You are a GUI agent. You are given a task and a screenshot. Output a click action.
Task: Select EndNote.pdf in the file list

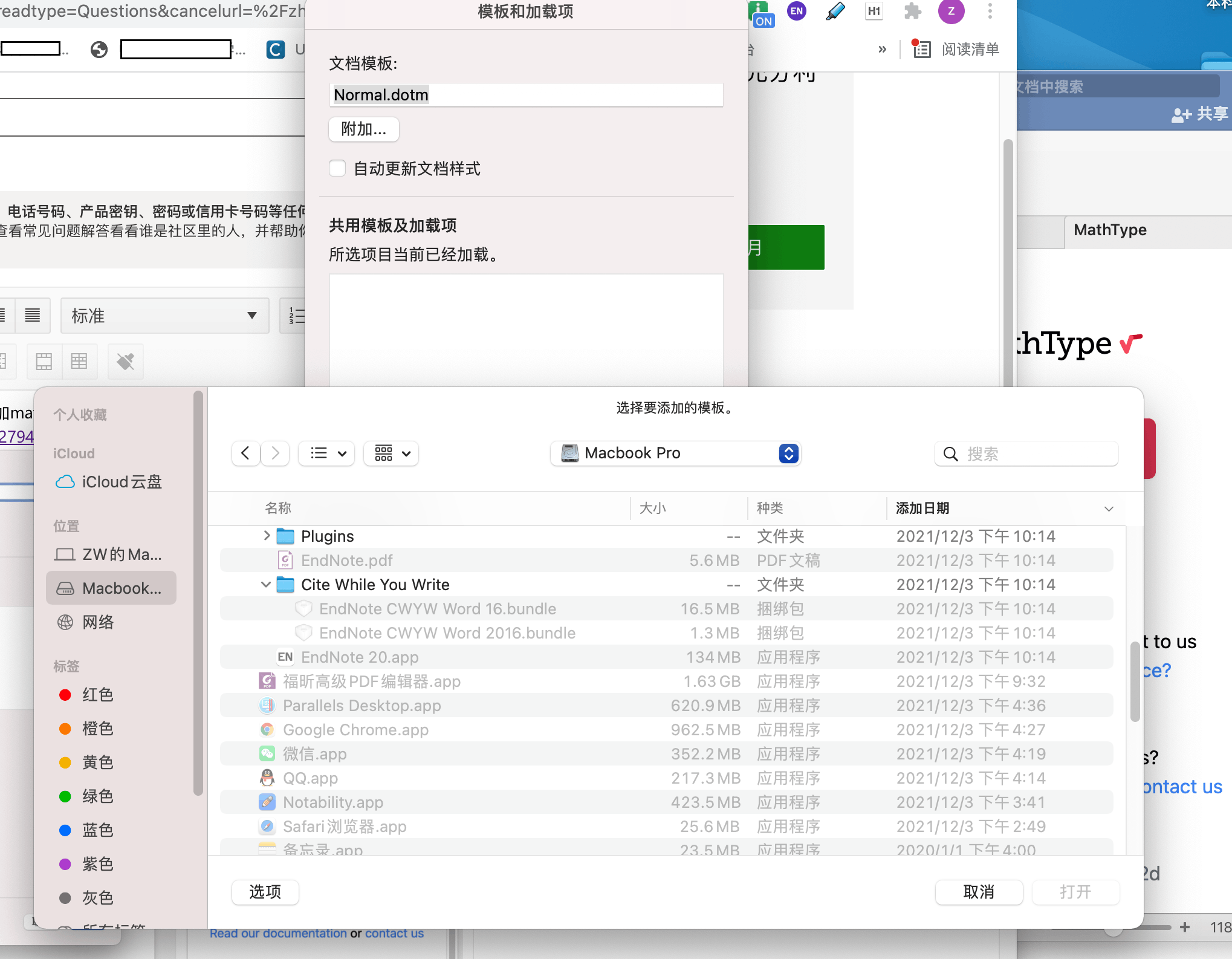tap(667, 561)
